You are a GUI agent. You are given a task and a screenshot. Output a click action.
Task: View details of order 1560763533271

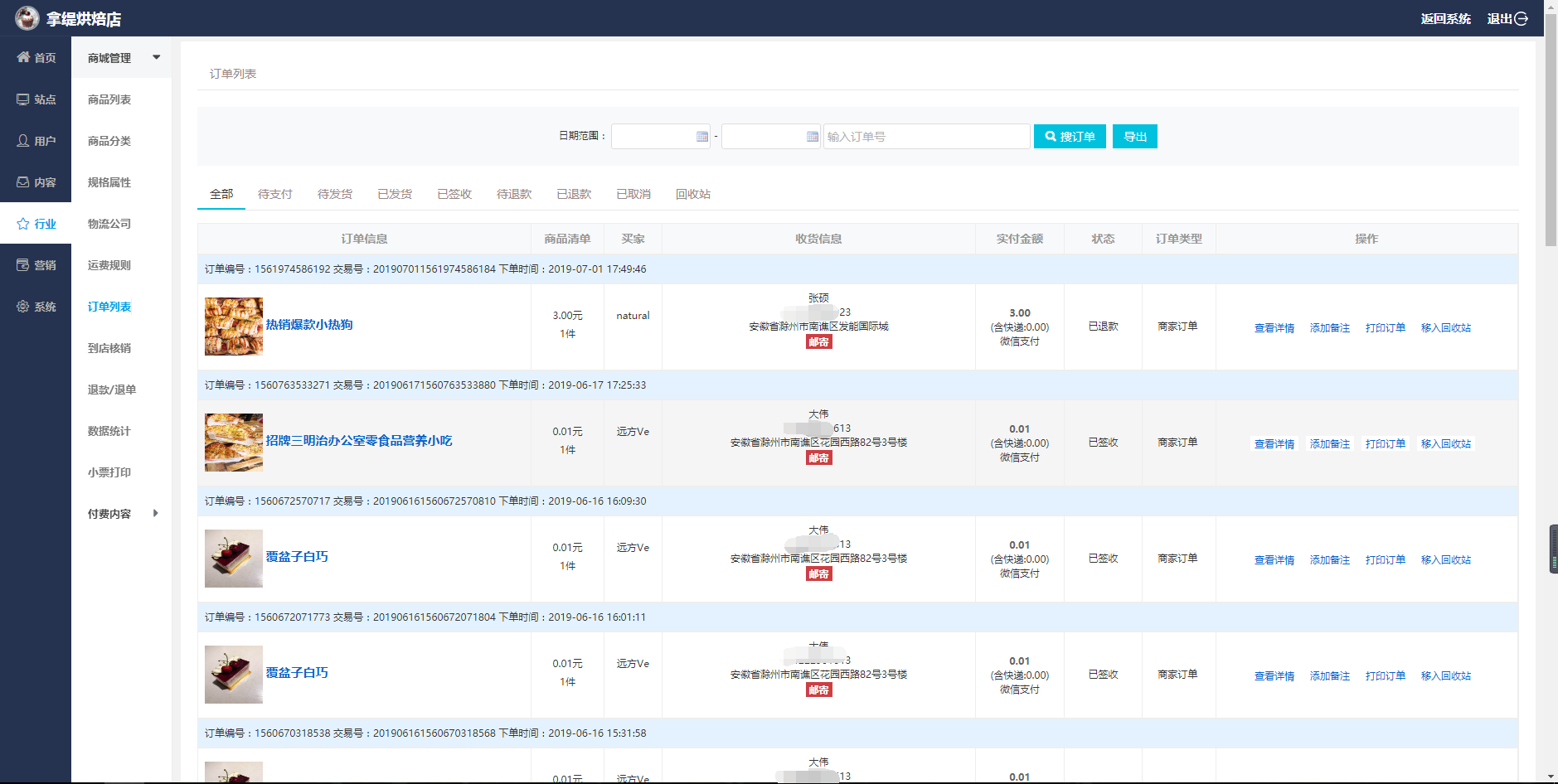(1274, 444)
